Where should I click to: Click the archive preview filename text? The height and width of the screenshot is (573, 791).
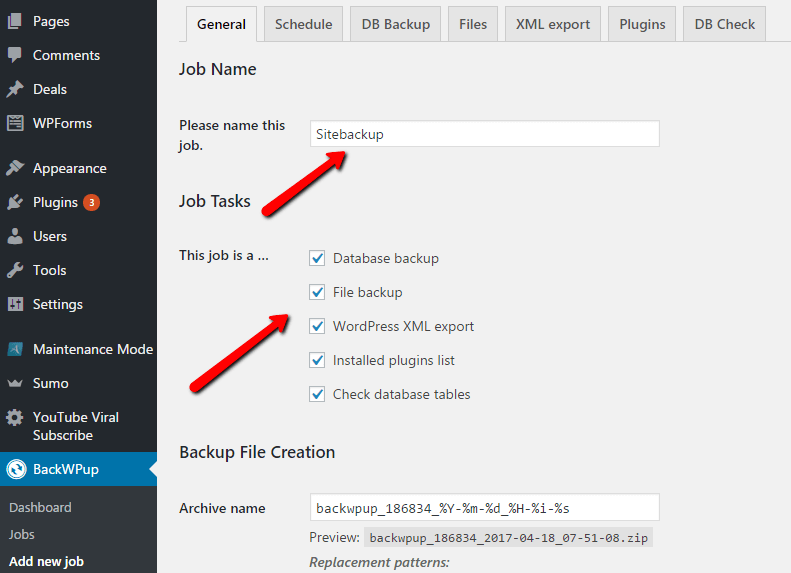pyautogui.click(x=508, y=538)
